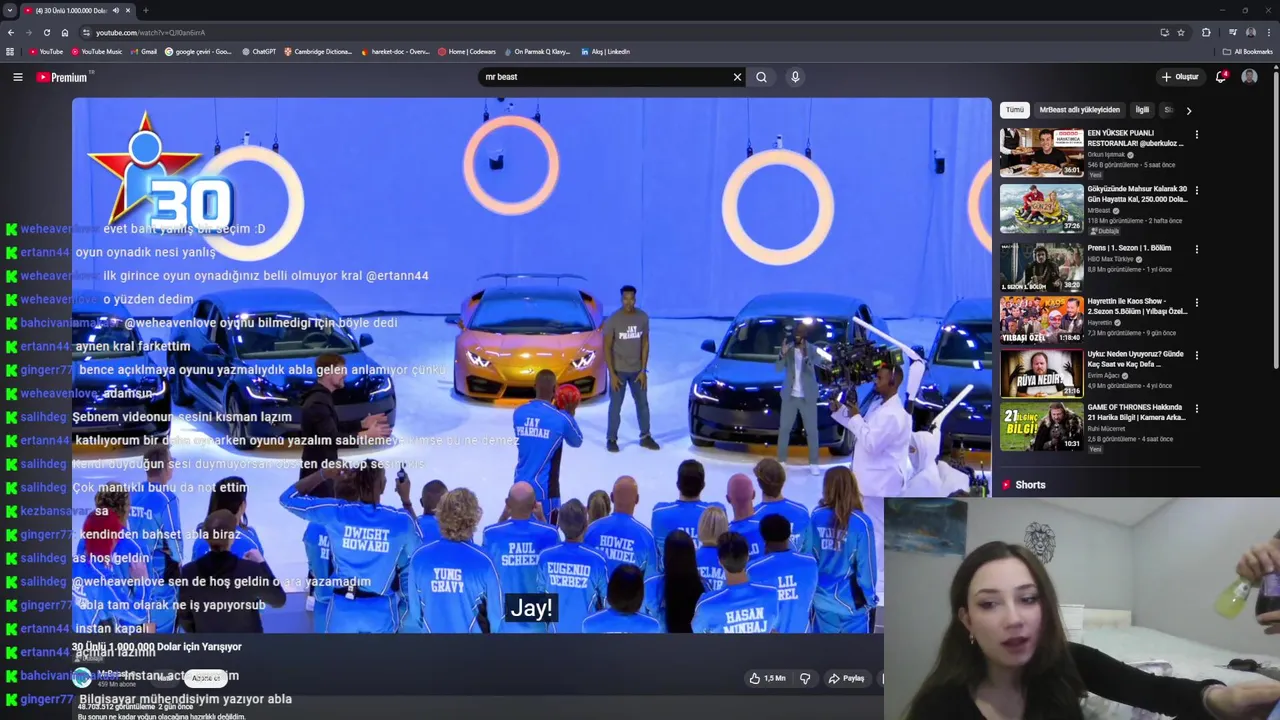Image resolution: width=1280 pixels, height=720 pixels.
Task: Clear the 'mr beast' search text
Action: click(738, 77)
